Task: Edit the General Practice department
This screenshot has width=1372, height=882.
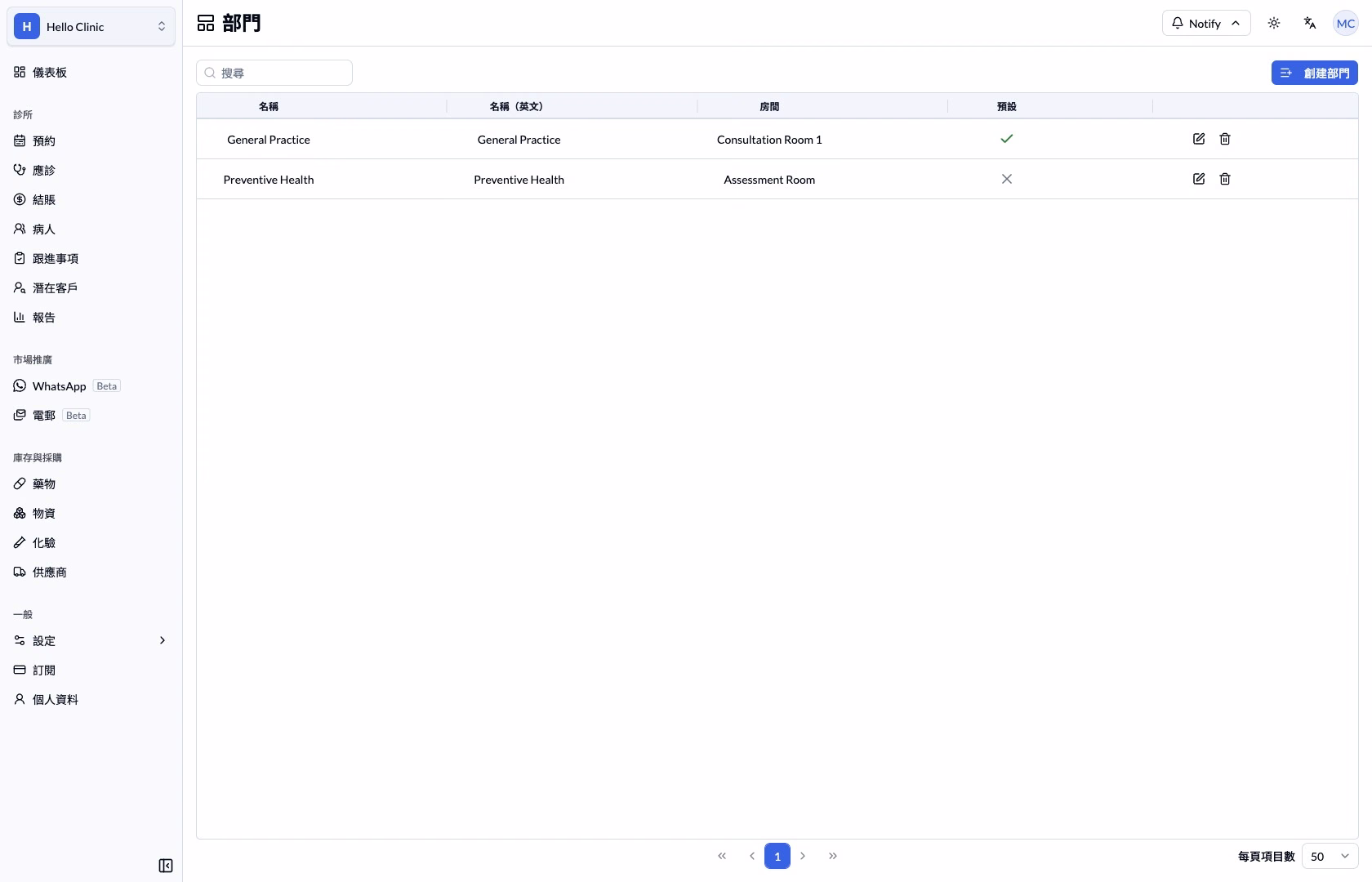Action: [1199, 139]
